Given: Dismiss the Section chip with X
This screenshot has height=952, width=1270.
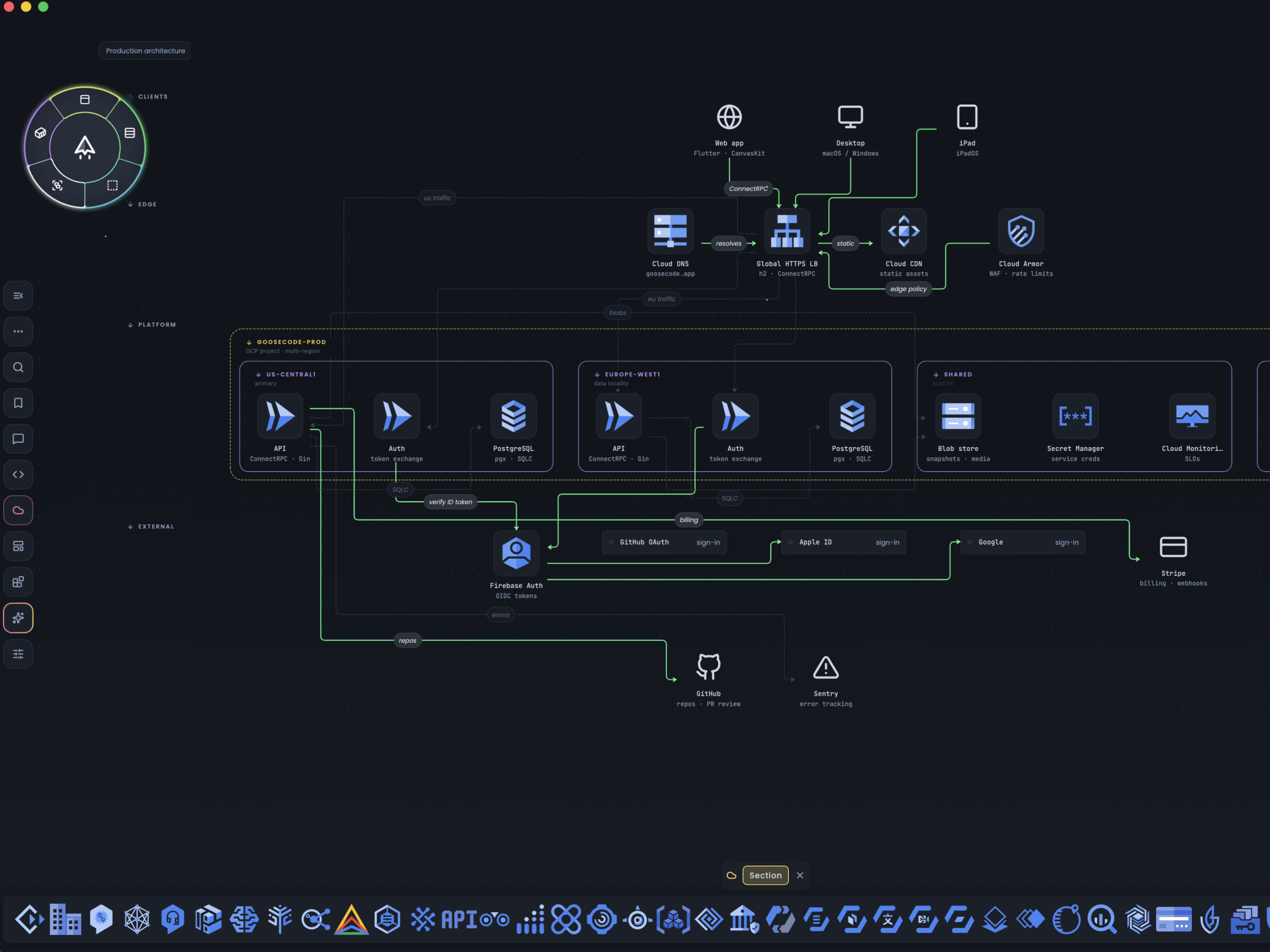Looking at the screenshot, I should click(x=800, y=875).
